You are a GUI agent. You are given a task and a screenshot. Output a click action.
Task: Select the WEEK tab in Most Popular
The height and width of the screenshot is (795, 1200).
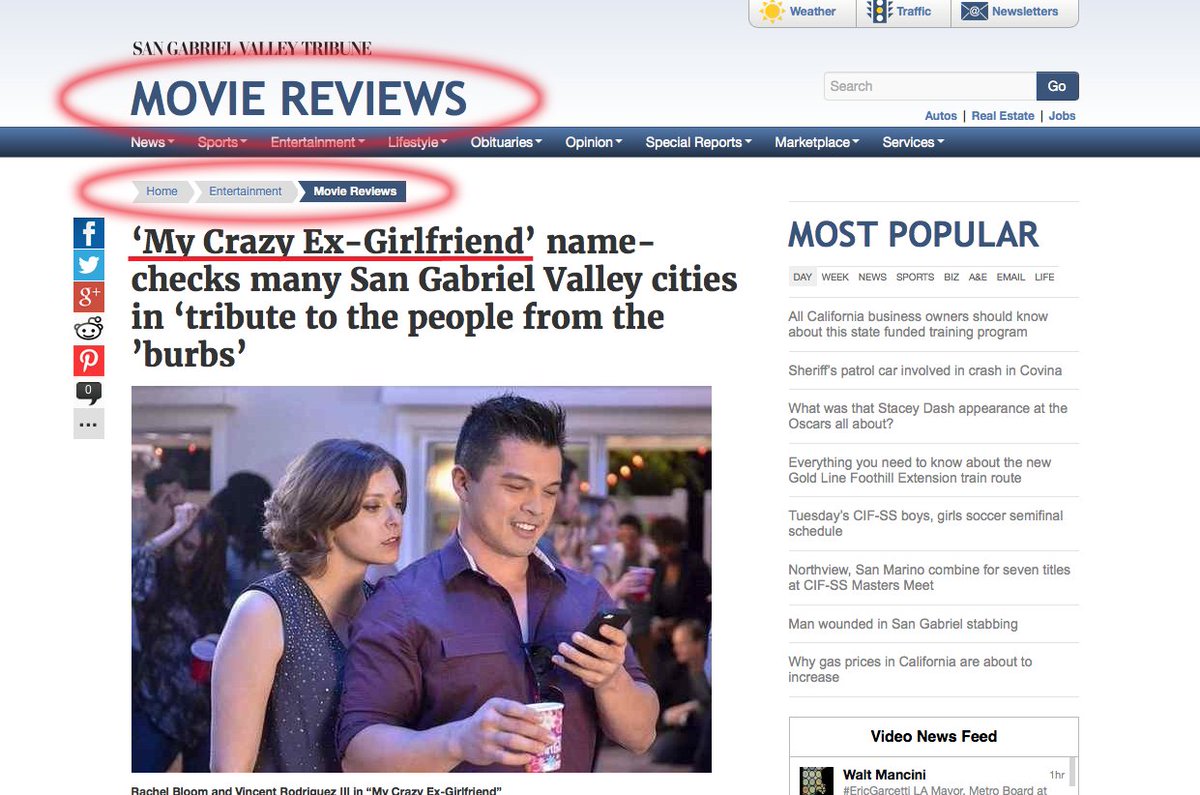(835, 277)
